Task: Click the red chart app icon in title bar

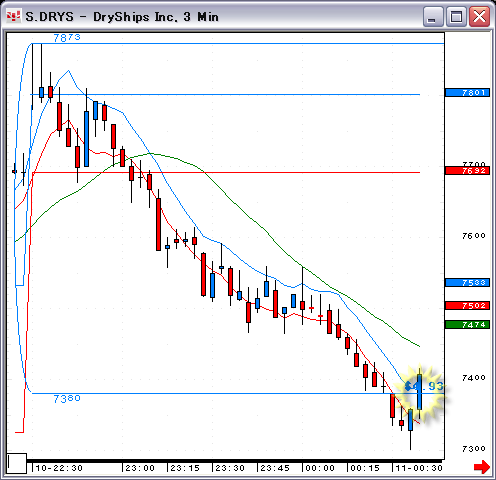Action: (13, 16)
